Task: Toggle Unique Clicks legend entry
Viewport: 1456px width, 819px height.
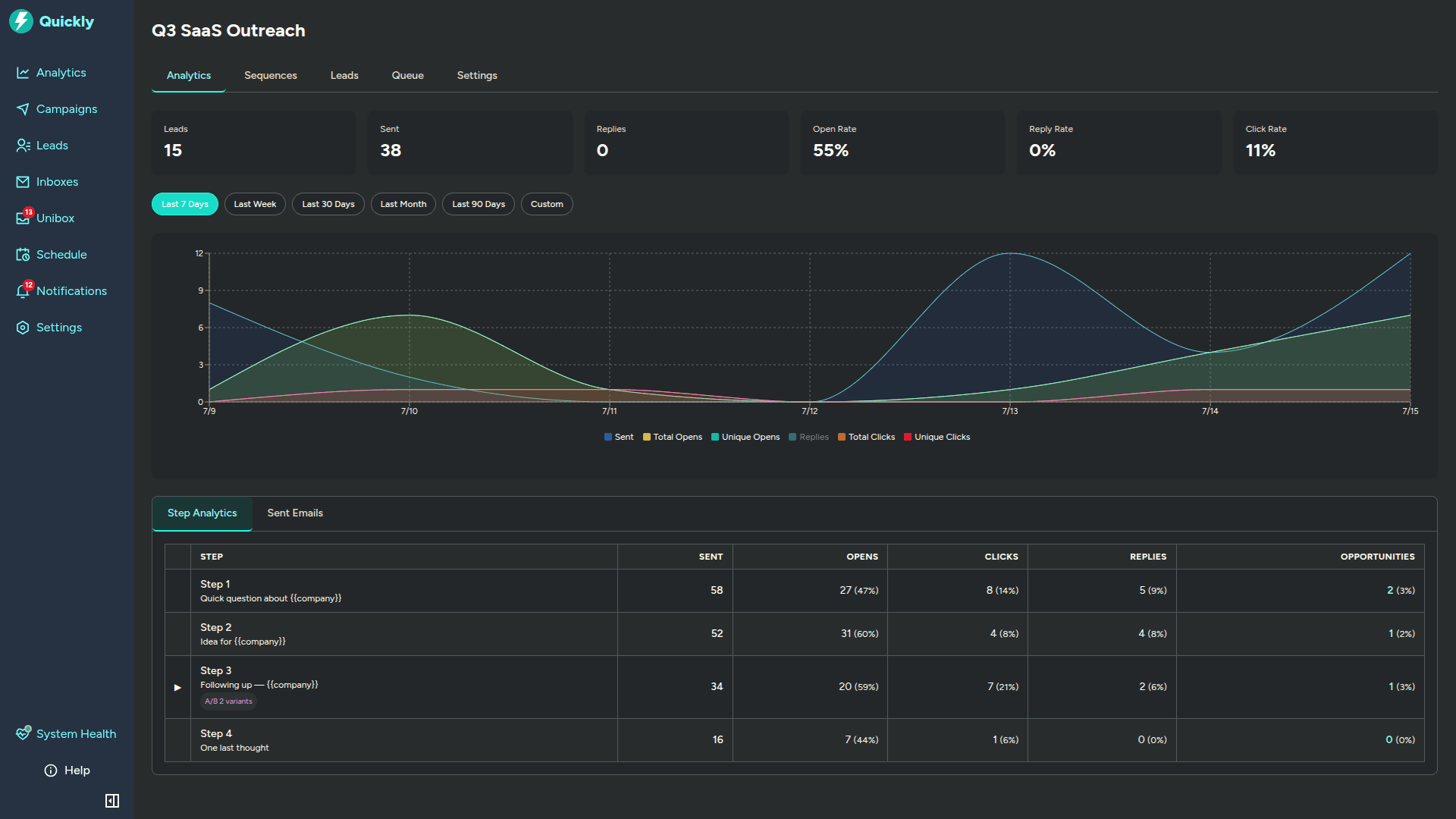Action: click(937, 437)
